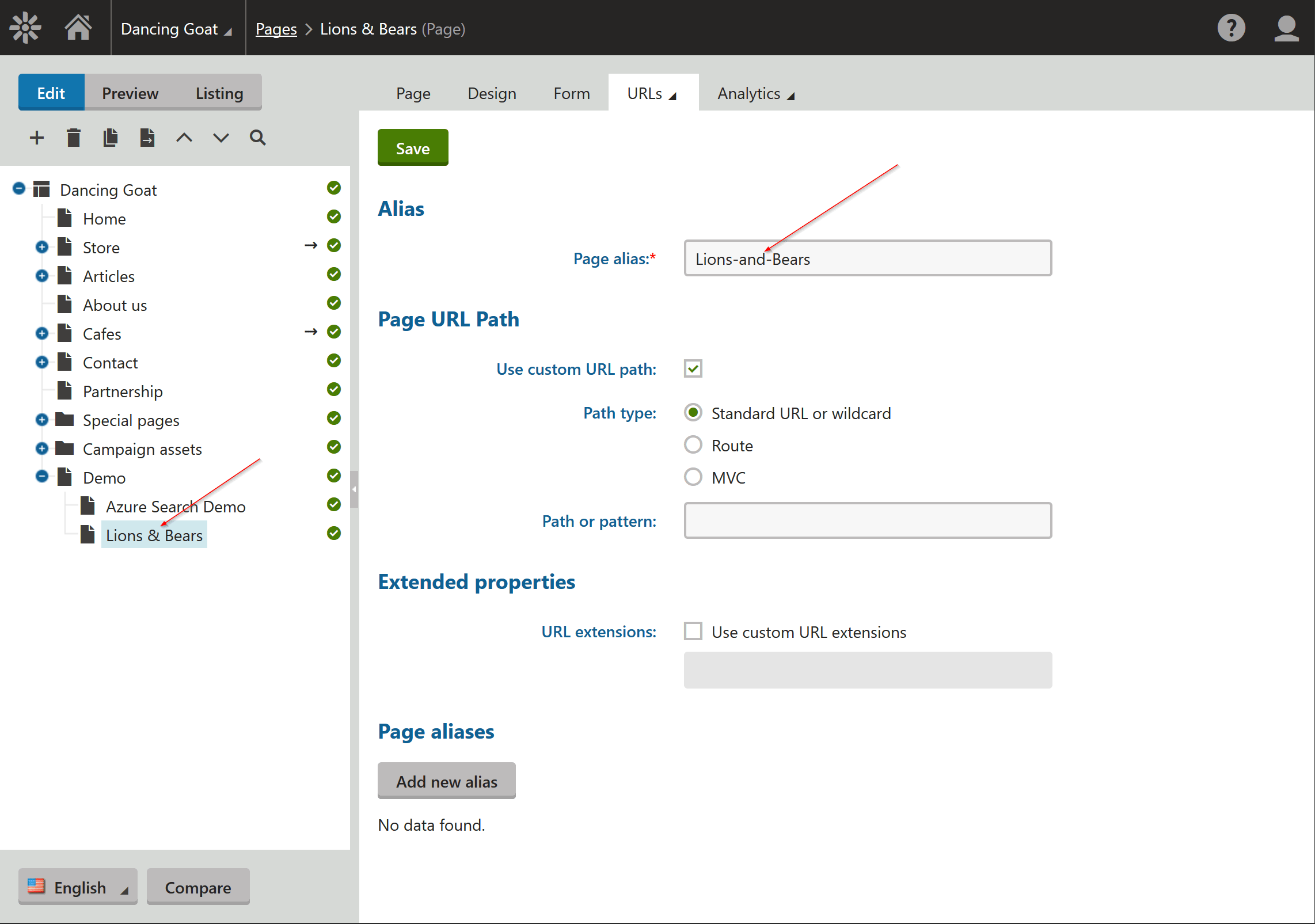Expand the Cafes tree node
The height and width of the screenshot is (924, 1315).
(x=41, y=333)
